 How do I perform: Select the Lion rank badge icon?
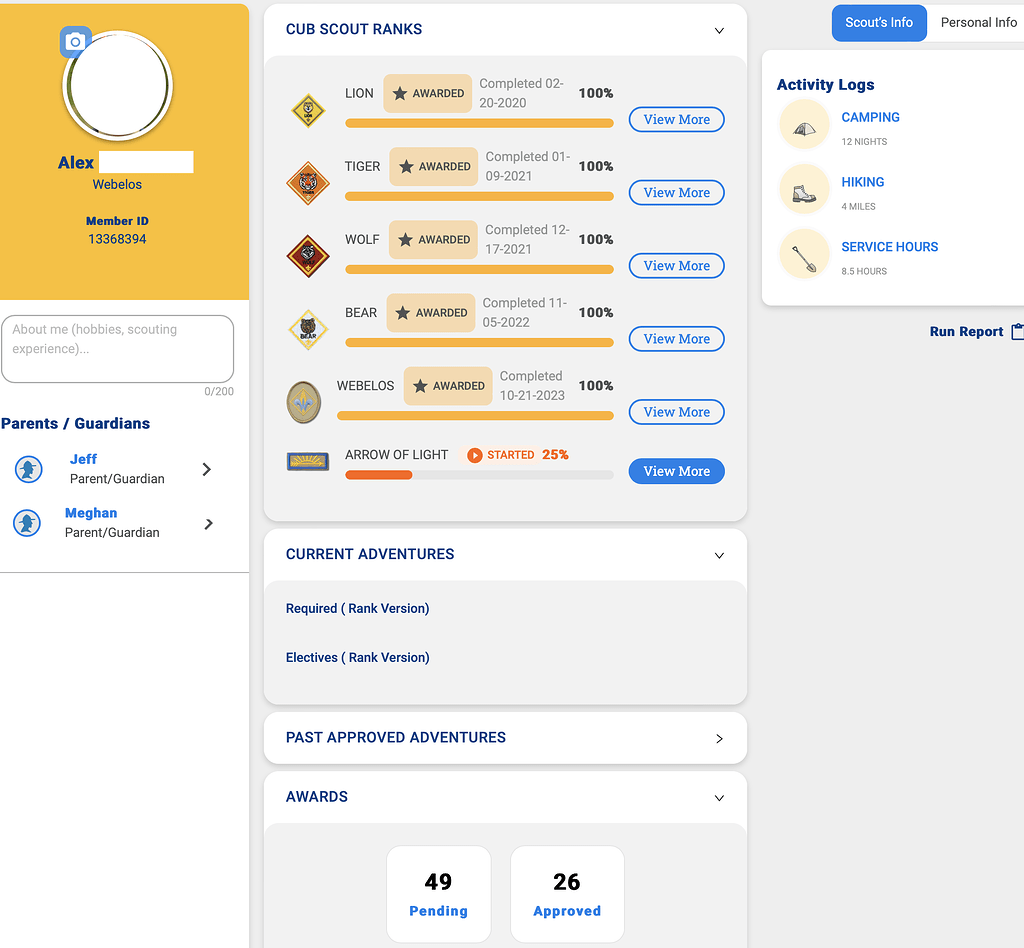pyautogui.click(x=308, y=108)
